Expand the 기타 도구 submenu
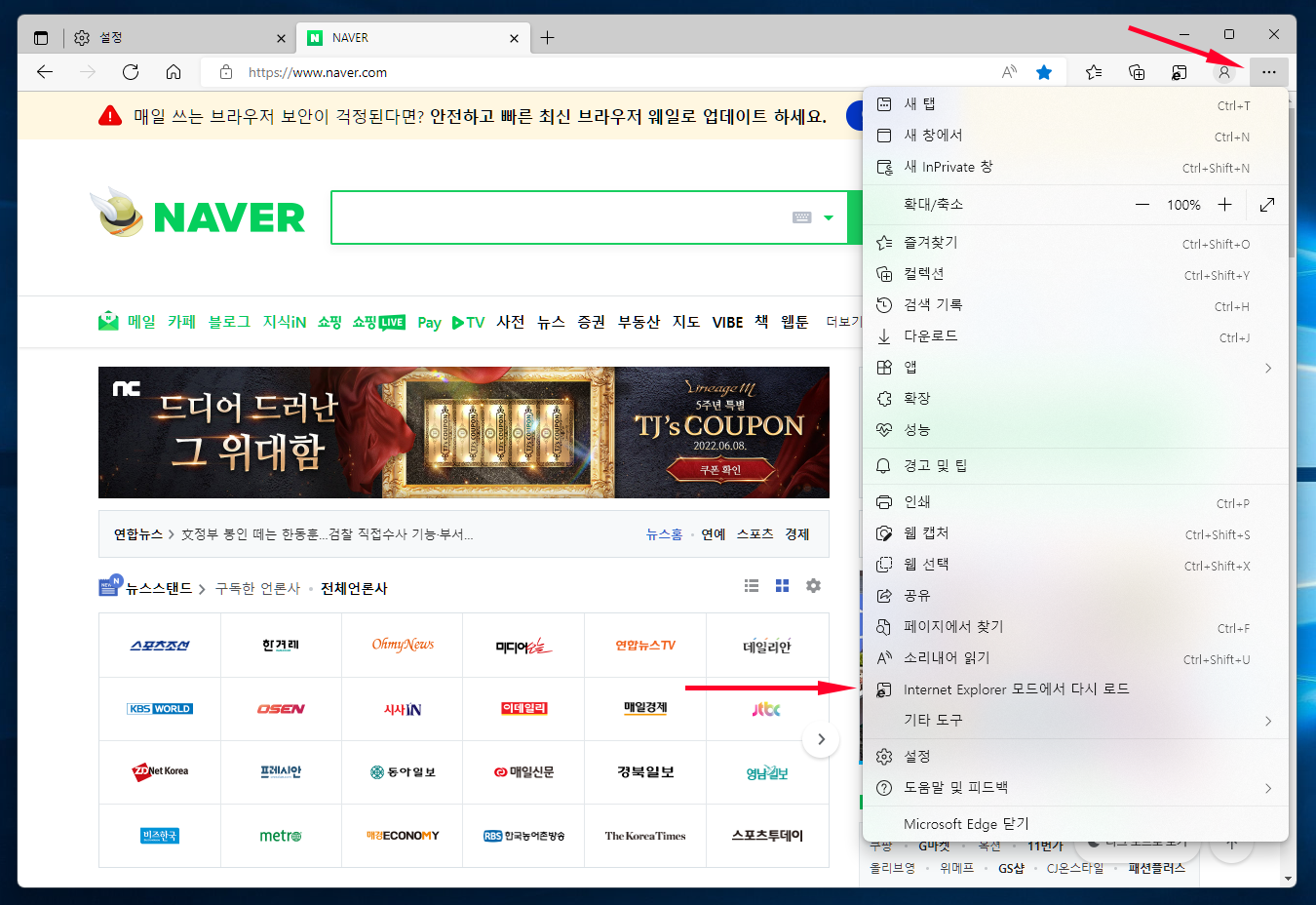The height and width of the screenshot is (905, 1316). pos(1075,721)
